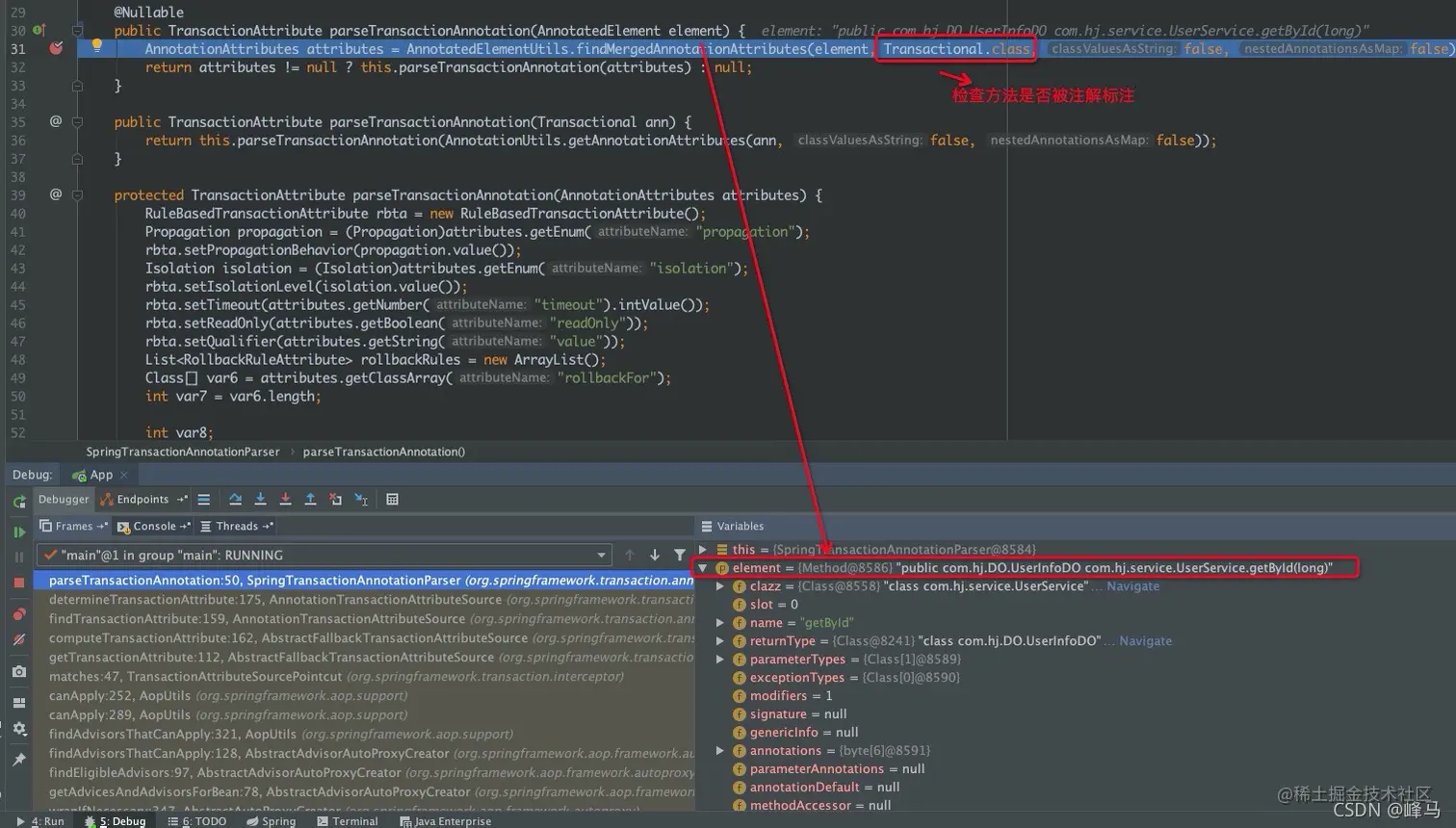Close the App debug session tab
Screen dimensions: 1456x828
(124, 475)
